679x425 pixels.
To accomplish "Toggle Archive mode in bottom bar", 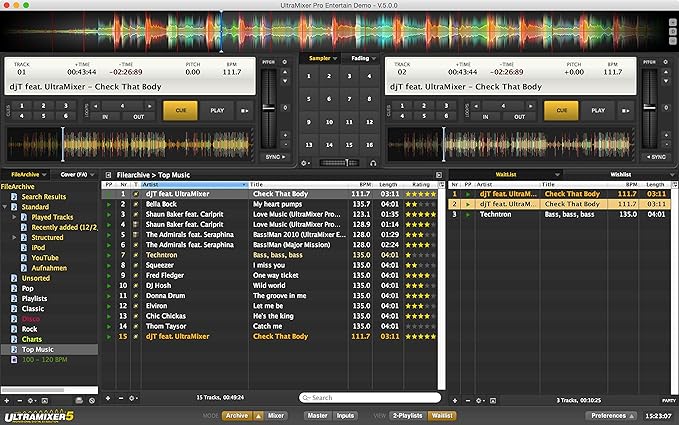I will click(237, 414).
